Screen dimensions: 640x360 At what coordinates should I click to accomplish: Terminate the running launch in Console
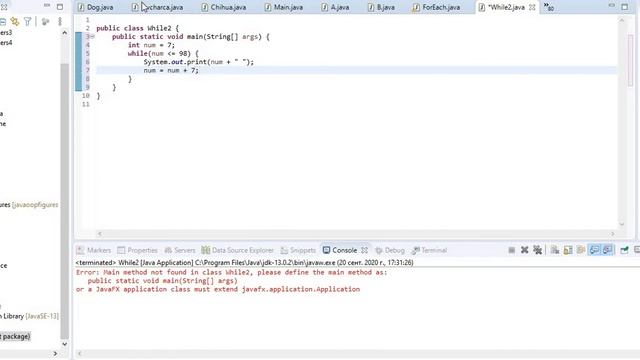click(x=511, y=250)
